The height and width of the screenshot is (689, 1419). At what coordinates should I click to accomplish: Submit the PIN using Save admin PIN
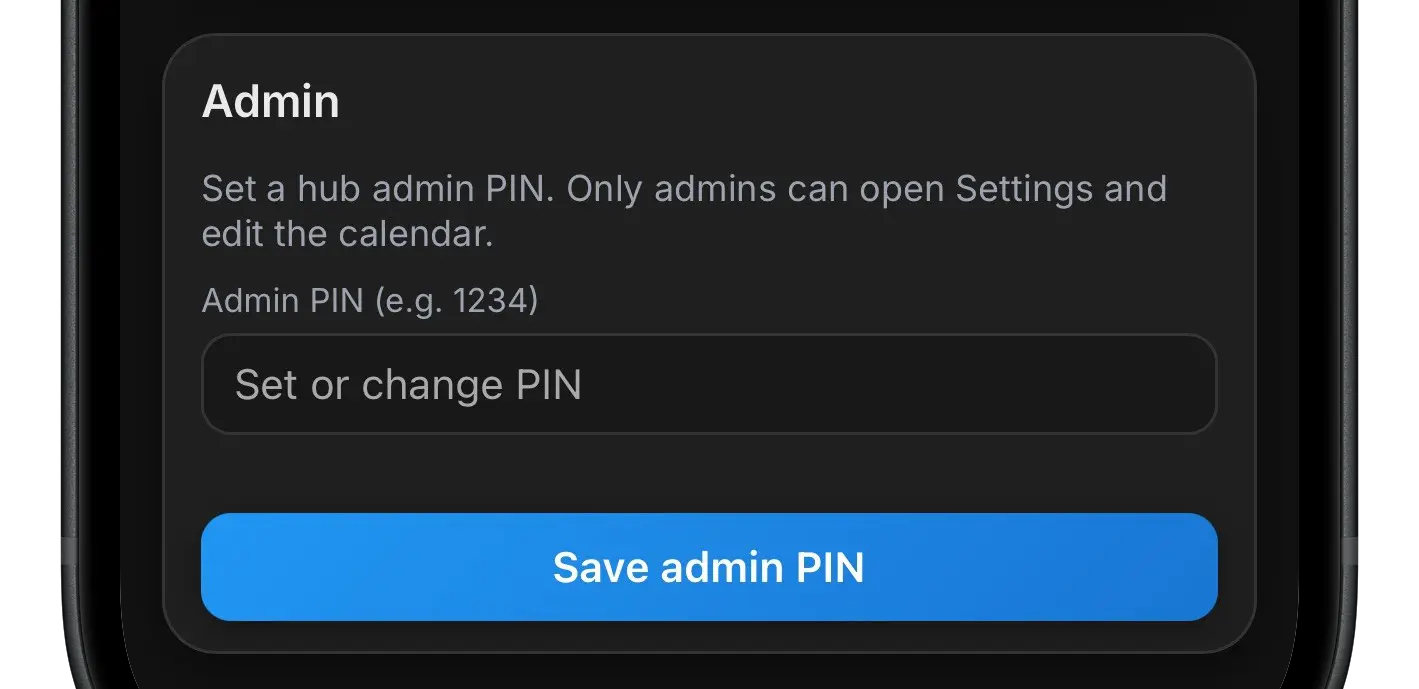point(708,567)
